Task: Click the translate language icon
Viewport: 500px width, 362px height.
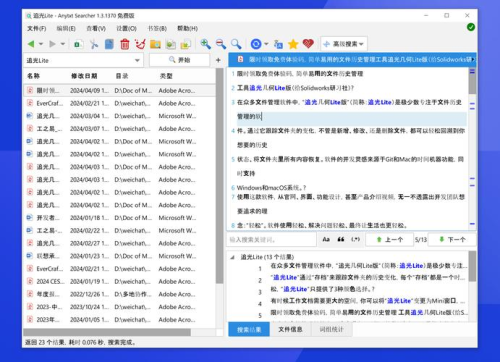Action: pos(278,44)
